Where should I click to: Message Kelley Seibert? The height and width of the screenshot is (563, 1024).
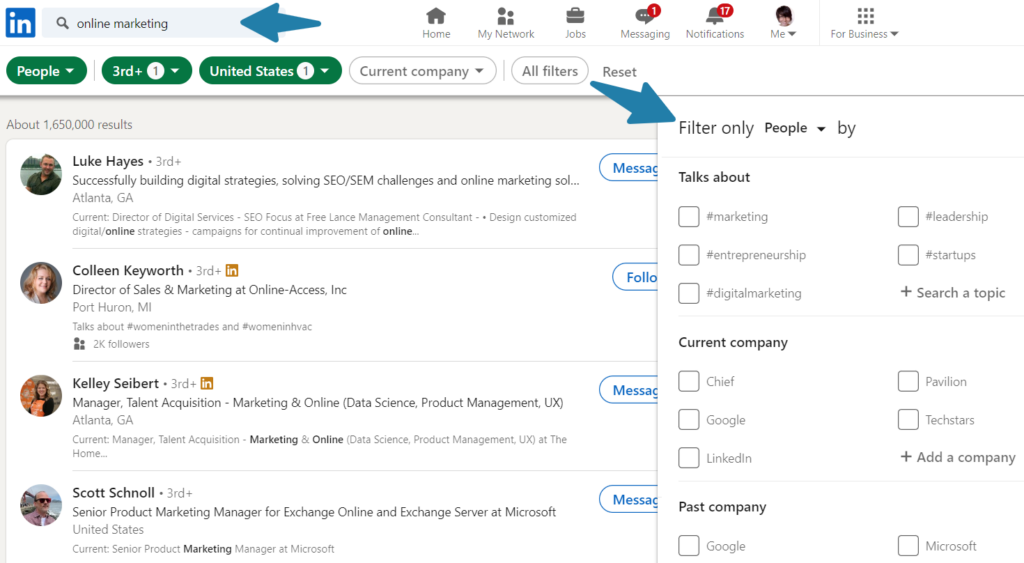tap(629, 390)
